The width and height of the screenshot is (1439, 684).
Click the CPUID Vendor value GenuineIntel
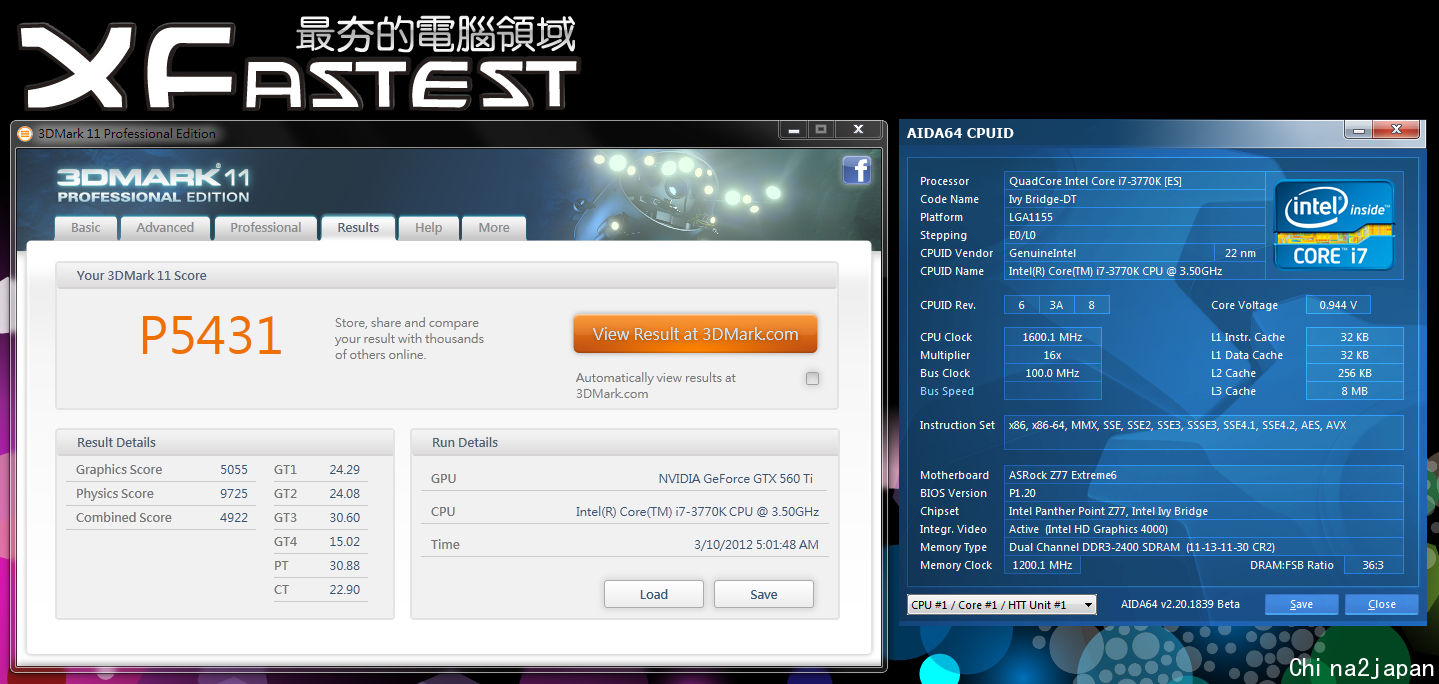click(1109, 253)
